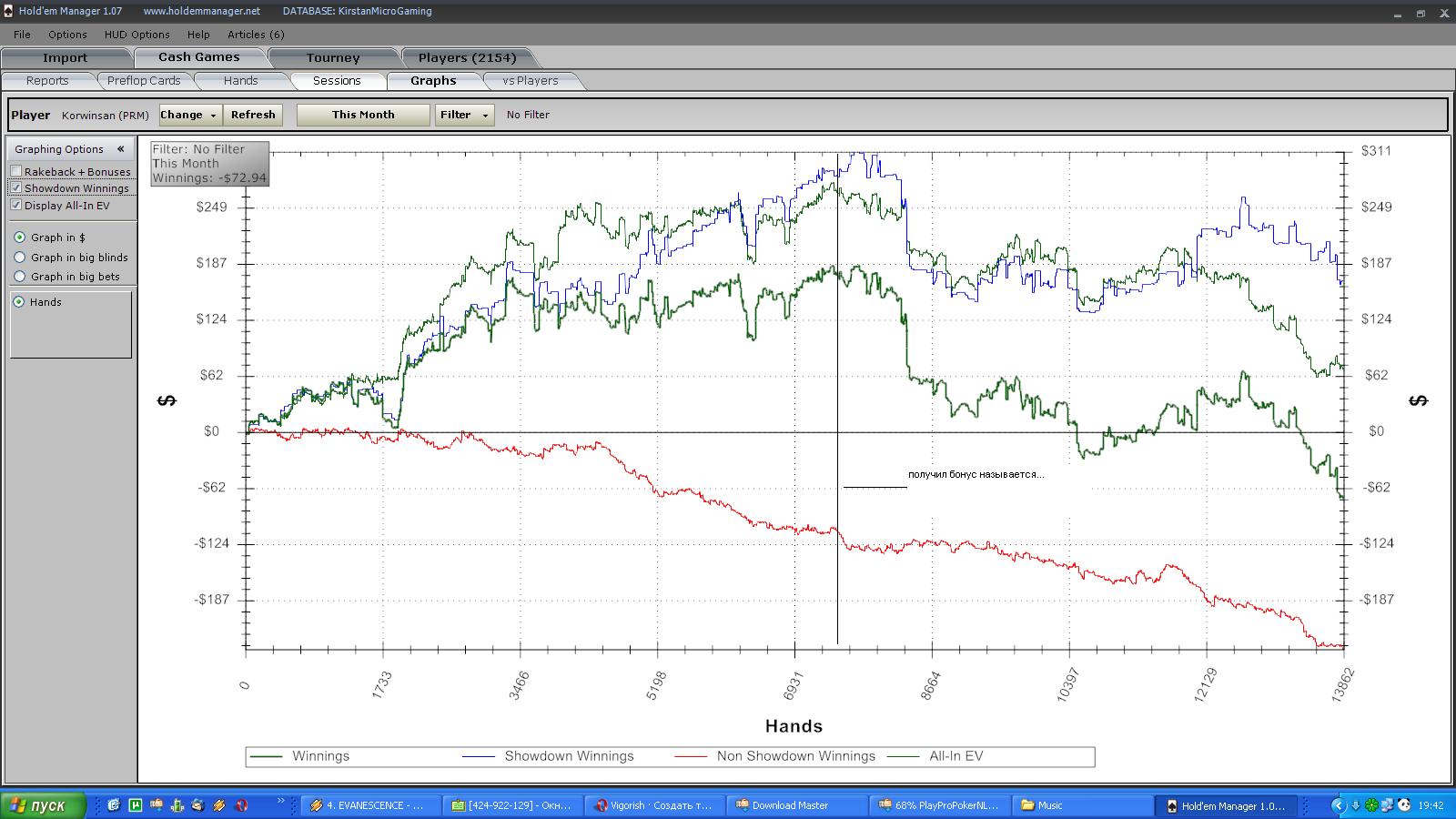This screenshot has height=819, width=1456.
Task: Uncheck the Showdown Winnings checkbox
Action: click(16, 188)
